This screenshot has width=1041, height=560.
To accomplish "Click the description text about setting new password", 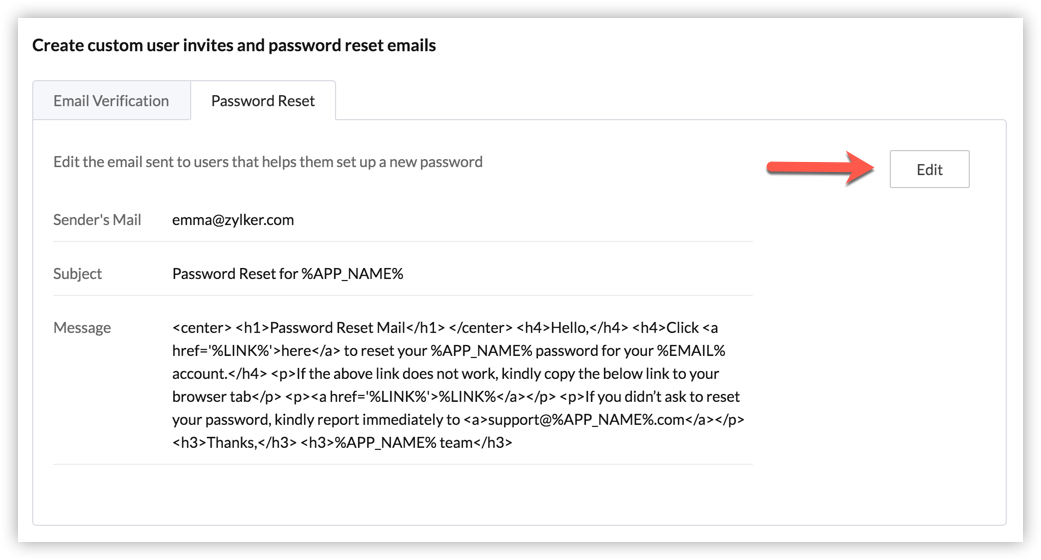I will [x=268, y=162].
